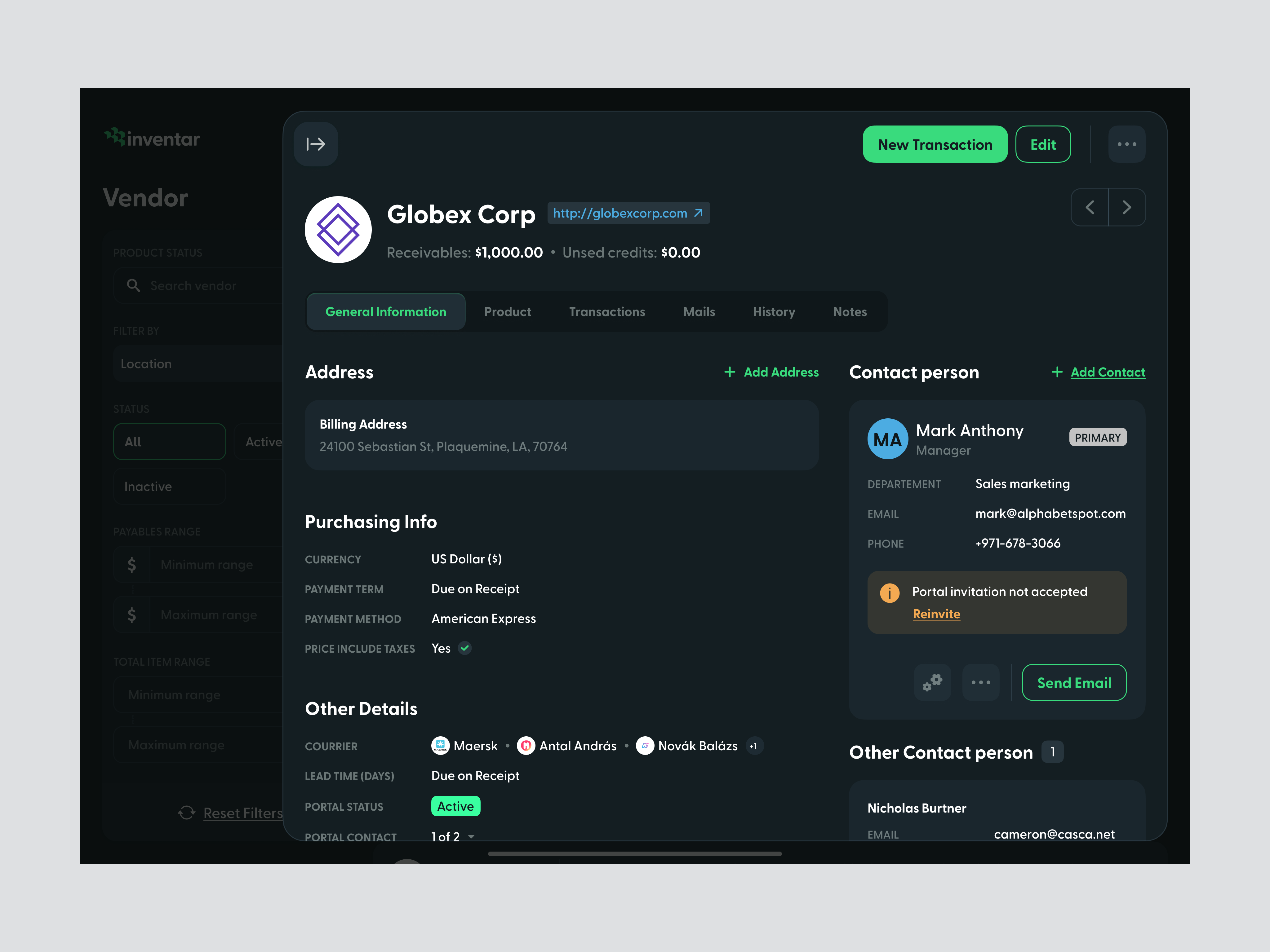Screen dimensions: 1270x952
Task: Open the History tab
Action: [773, 311]
